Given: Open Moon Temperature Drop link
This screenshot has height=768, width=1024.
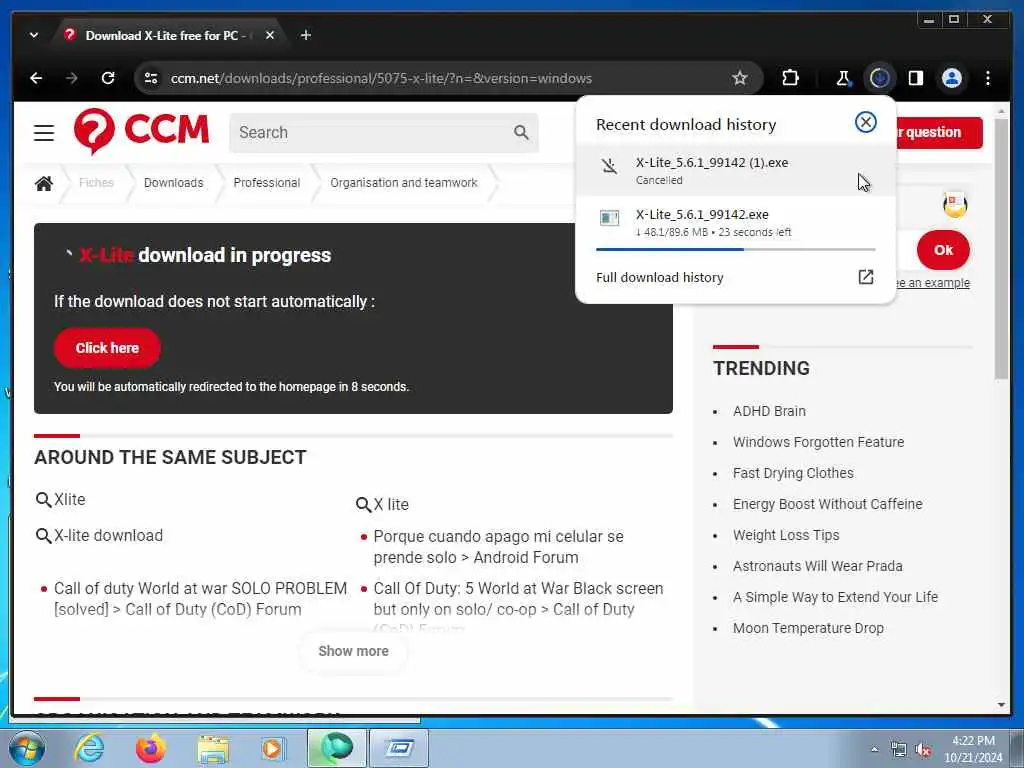Looking at the screenshot, I should (x=808, y=628).
